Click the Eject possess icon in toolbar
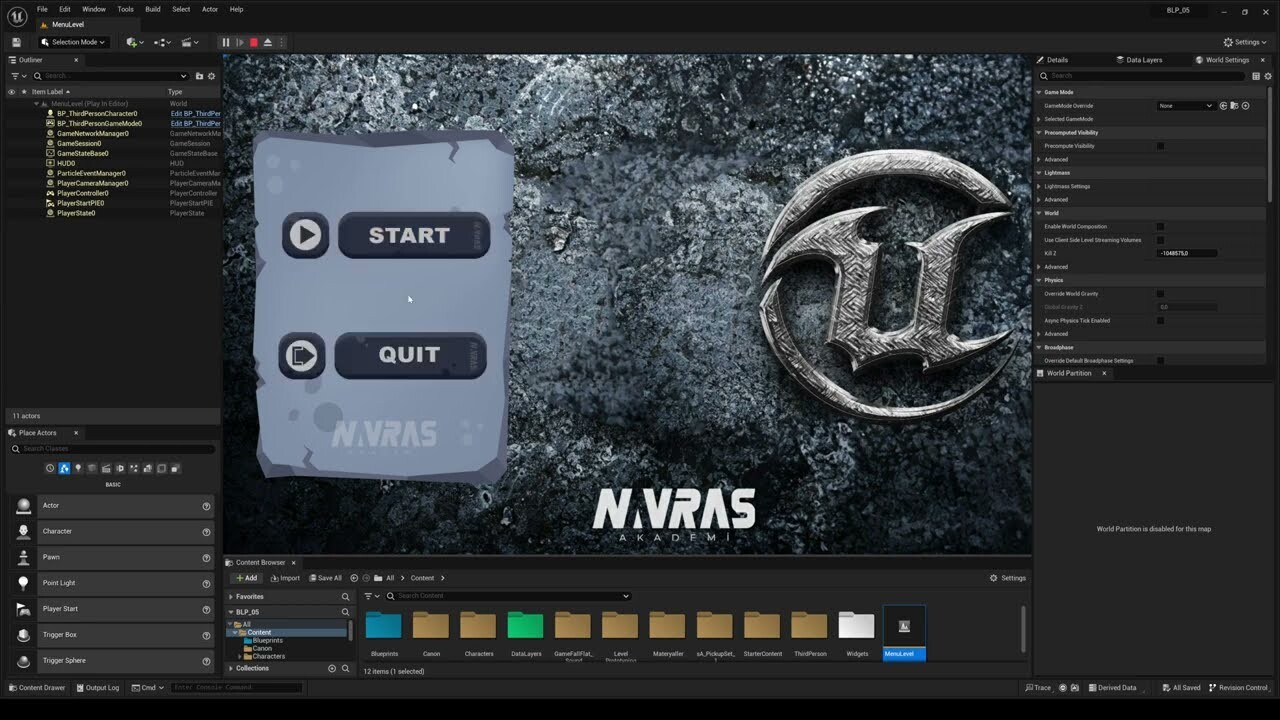Viewport: 1280px width, 720px height. pos(266,42)
